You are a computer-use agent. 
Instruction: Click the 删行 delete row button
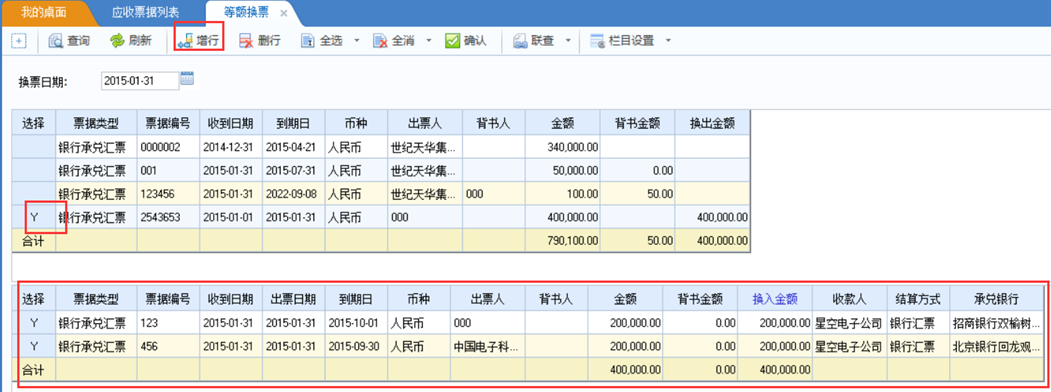[x=260, y=41]
